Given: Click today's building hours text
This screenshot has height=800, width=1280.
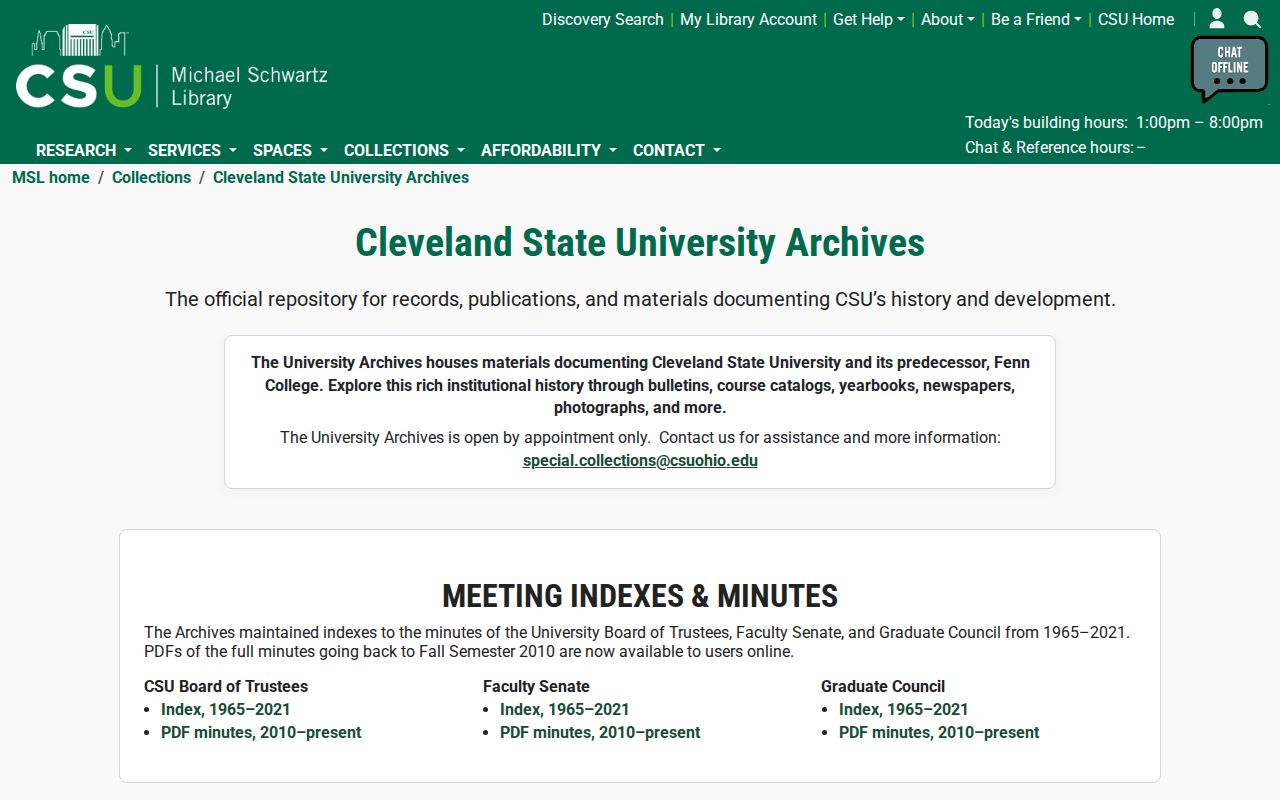Looking at the screenshot, I should coord(1114,122).
